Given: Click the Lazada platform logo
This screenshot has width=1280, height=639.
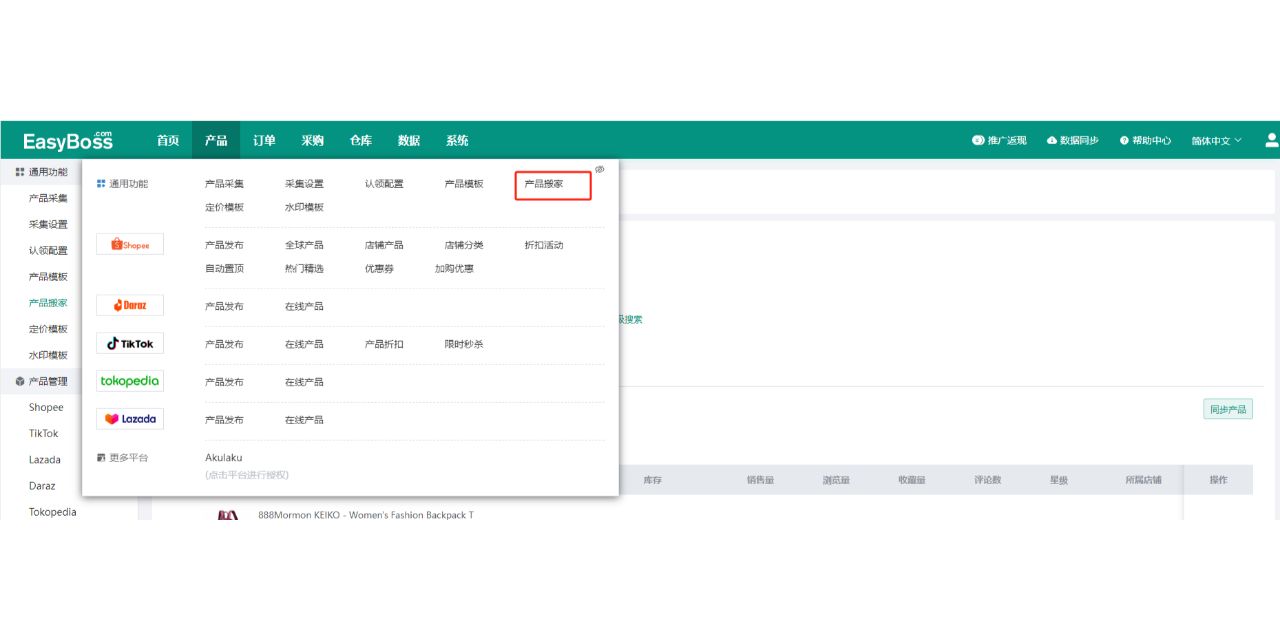Looking at the screenshot, I should [130, 419].
